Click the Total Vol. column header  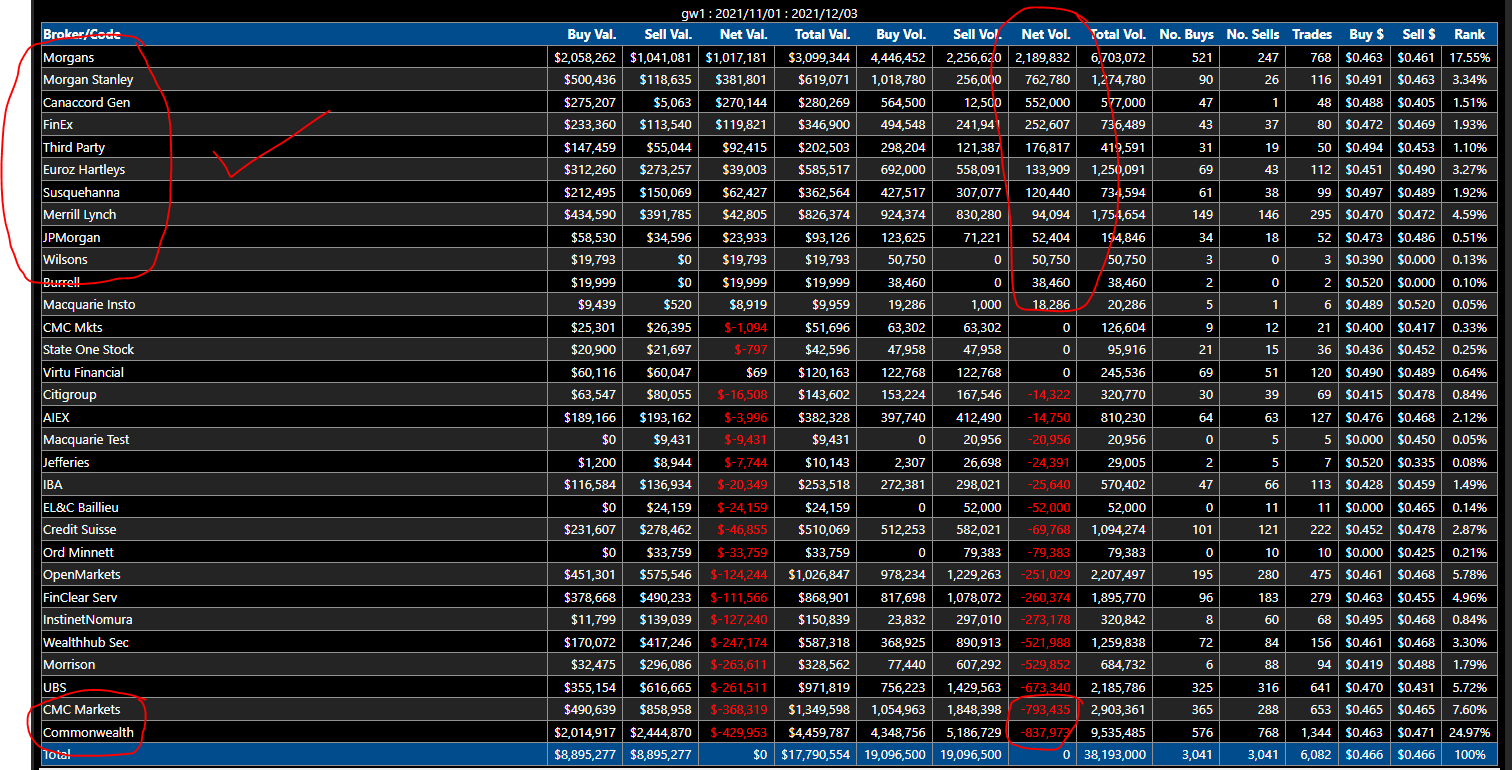[x=1118, y=35]
